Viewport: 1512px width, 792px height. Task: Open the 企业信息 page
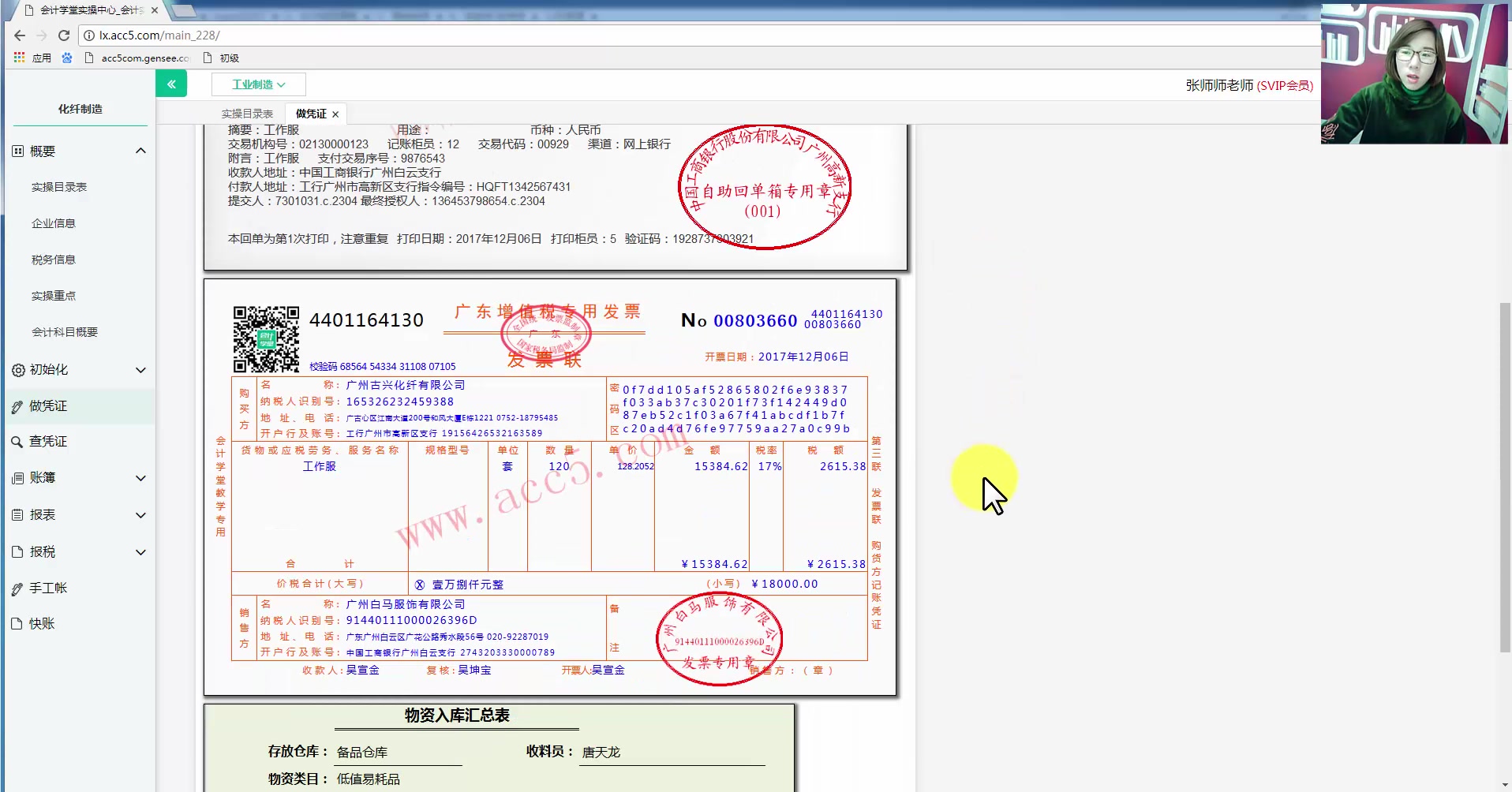53,222
